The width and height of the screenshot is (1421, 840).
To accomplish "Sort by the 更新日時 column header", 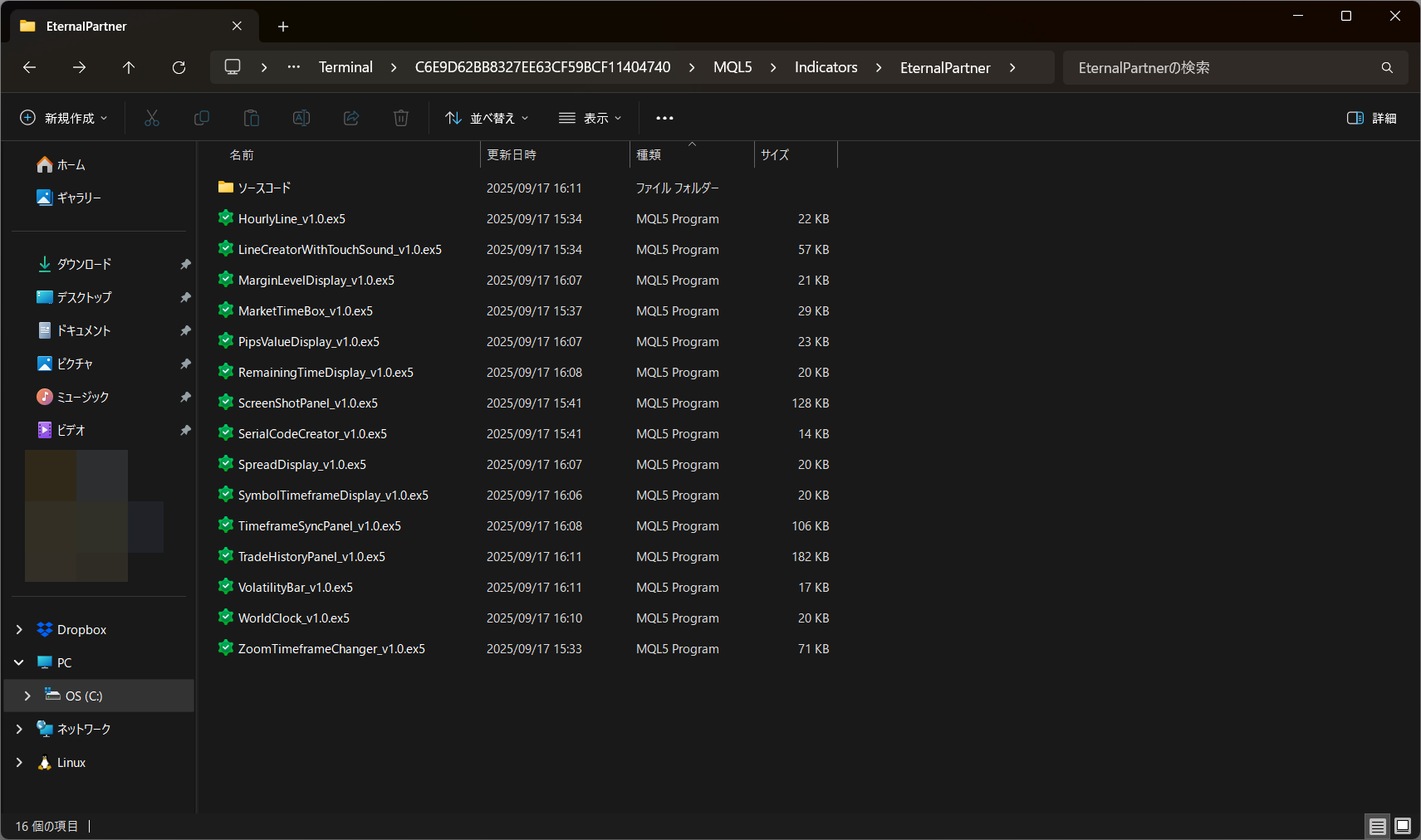I will (x=512, y=155).
